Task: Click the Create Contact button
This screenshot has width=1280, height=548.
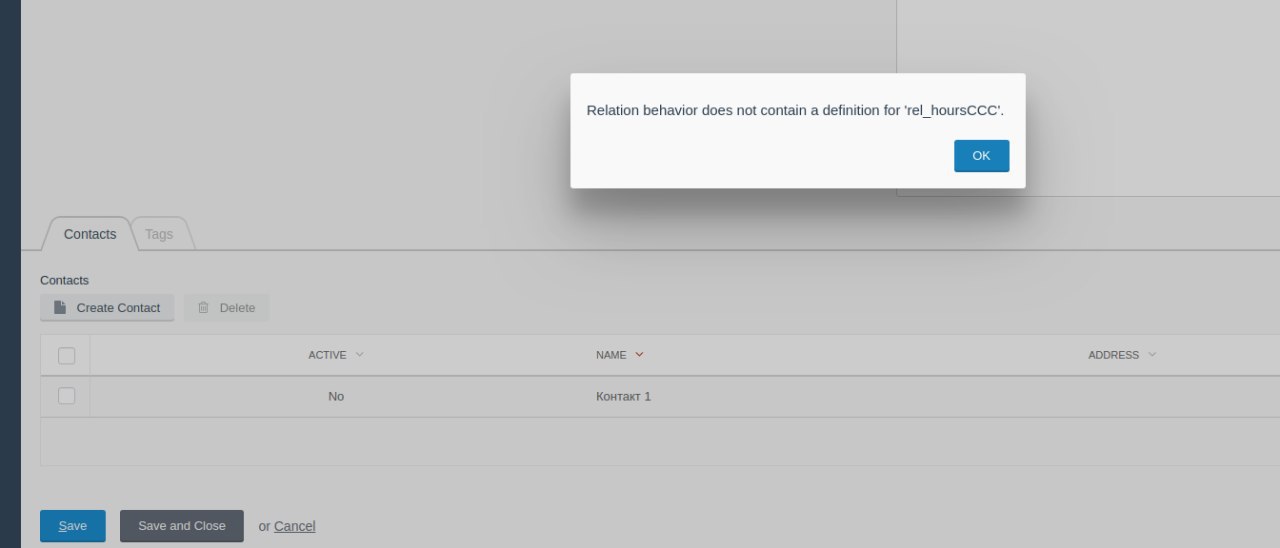Action: click(107, 308)
